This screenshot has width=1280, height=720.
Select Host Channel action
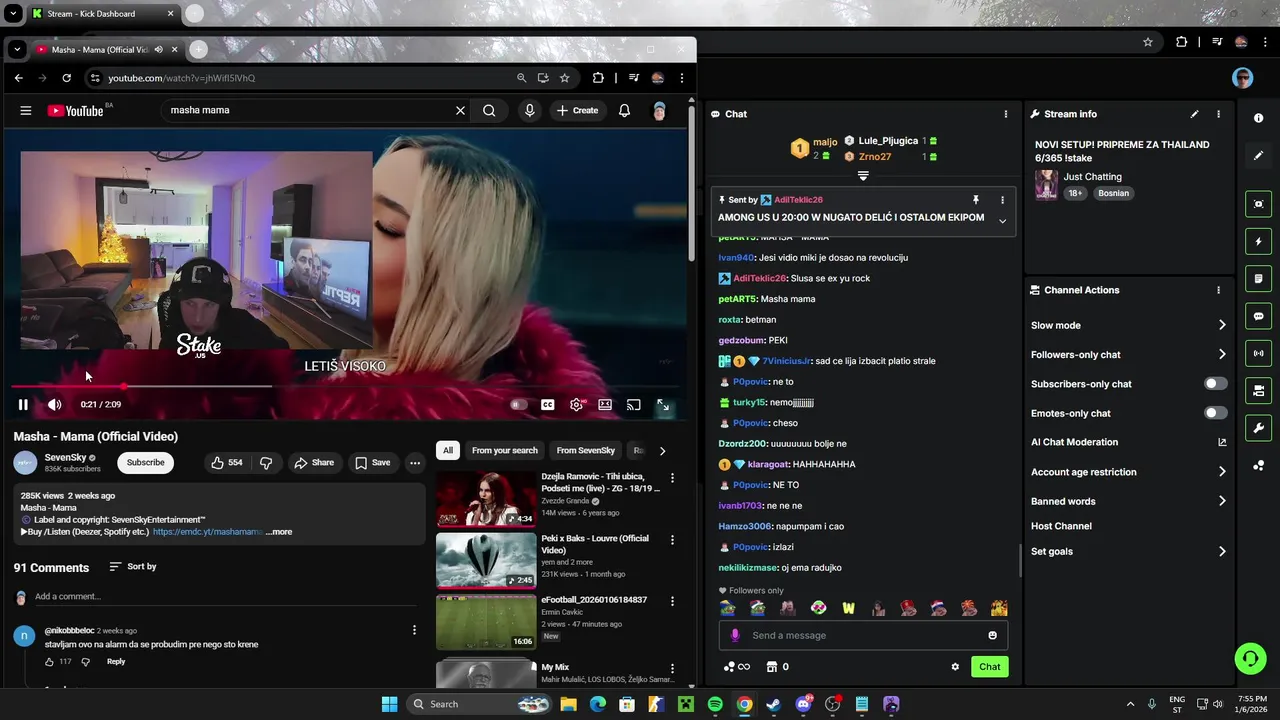(1061, 527)
